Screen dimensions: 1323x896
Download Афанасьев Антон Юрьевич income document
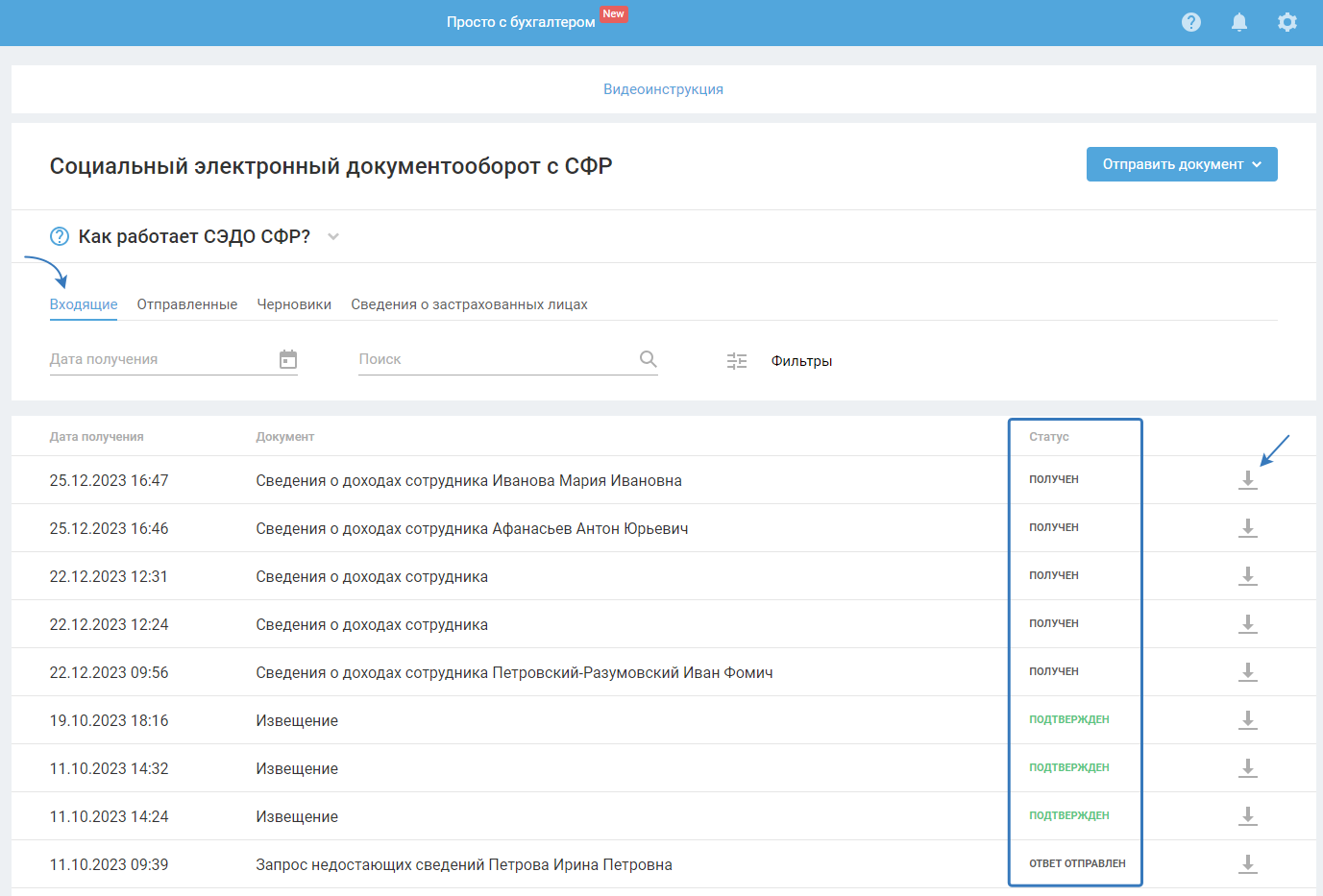point(1247,528)
